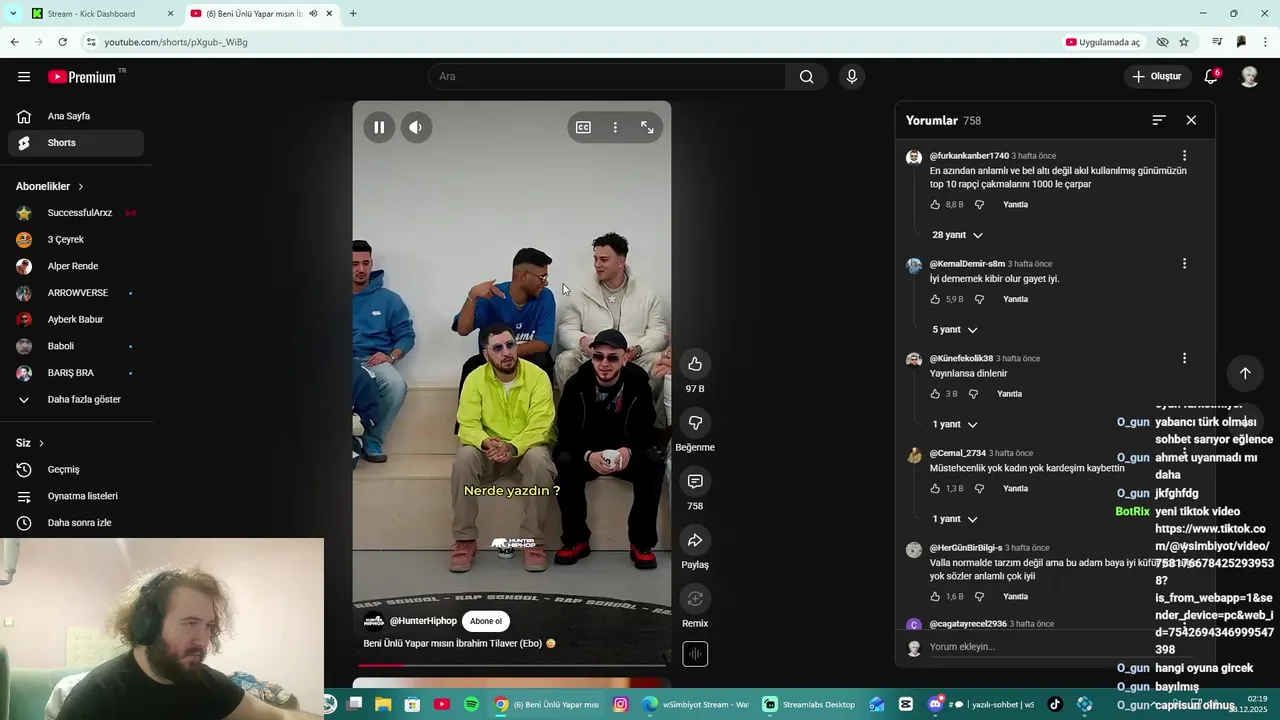The width and height of the screenshot is (1280, 720).
Task: Open Alper Rende subscription channel
Action: [x=76, y=266]
